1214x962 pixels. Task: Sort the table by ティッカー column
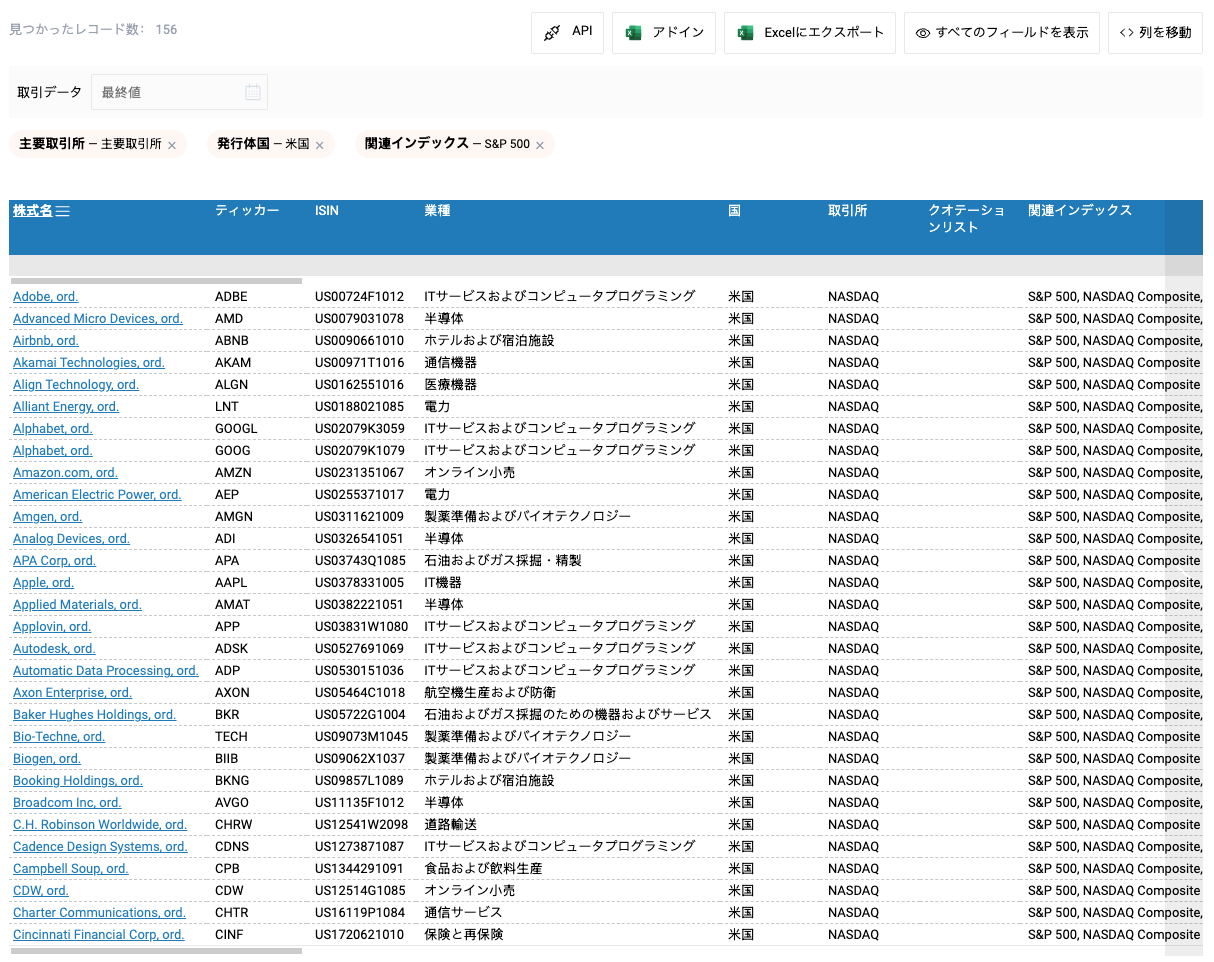point(247,210)
